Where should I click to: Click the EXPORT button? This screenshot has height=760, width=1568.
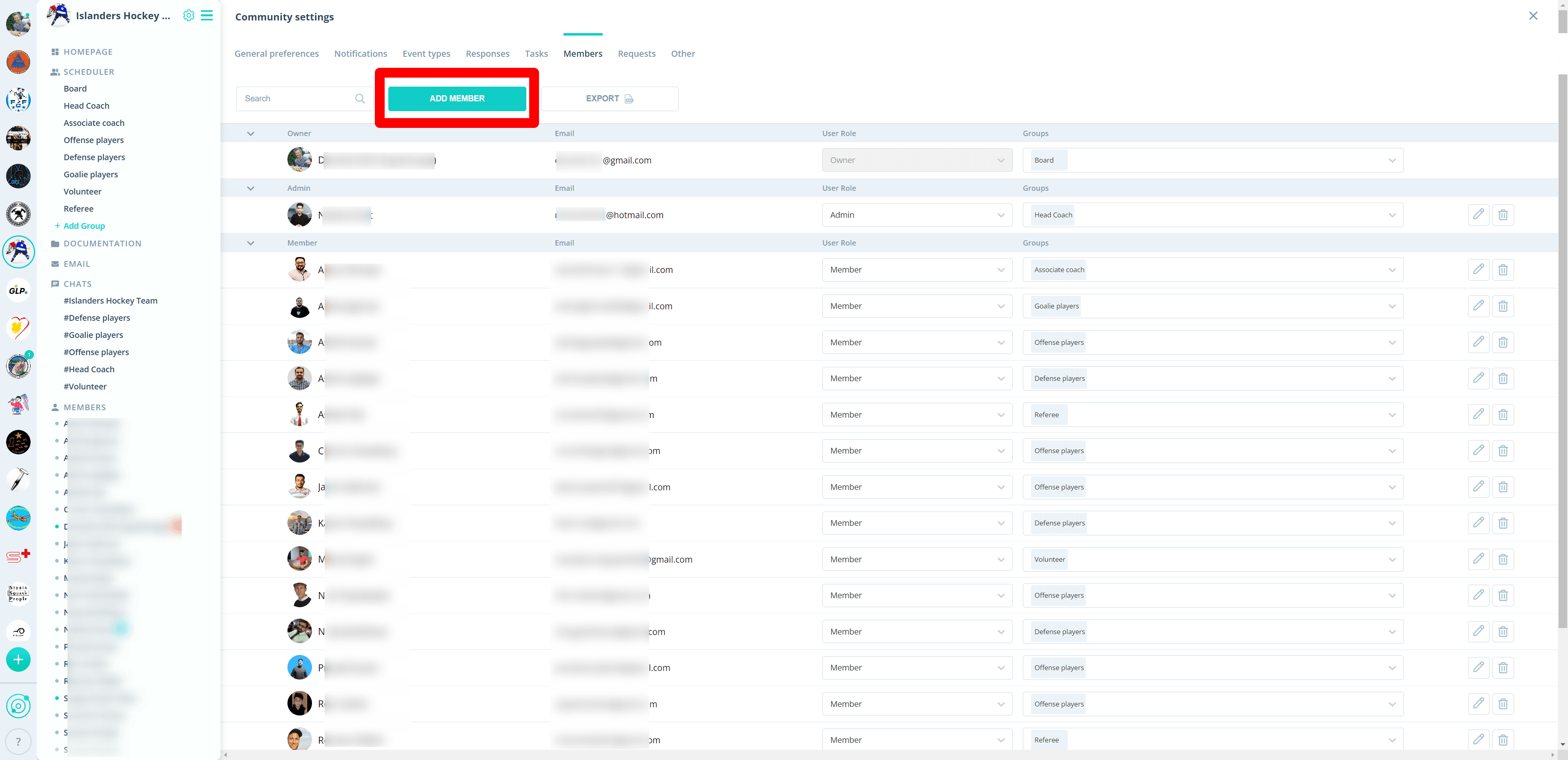(x=609, y=98)
